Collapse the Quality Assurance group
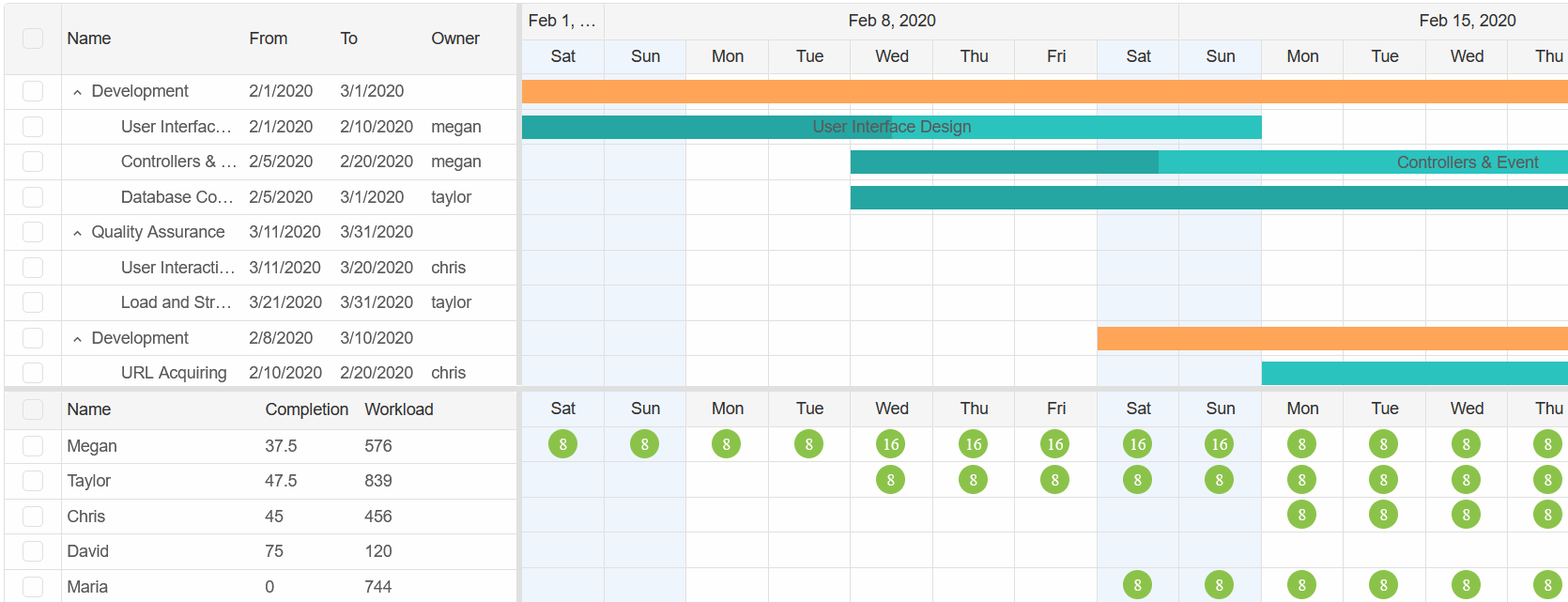The width and height of the screenshot is (1568, 602). pyautogui.click(x=77, y=233)
